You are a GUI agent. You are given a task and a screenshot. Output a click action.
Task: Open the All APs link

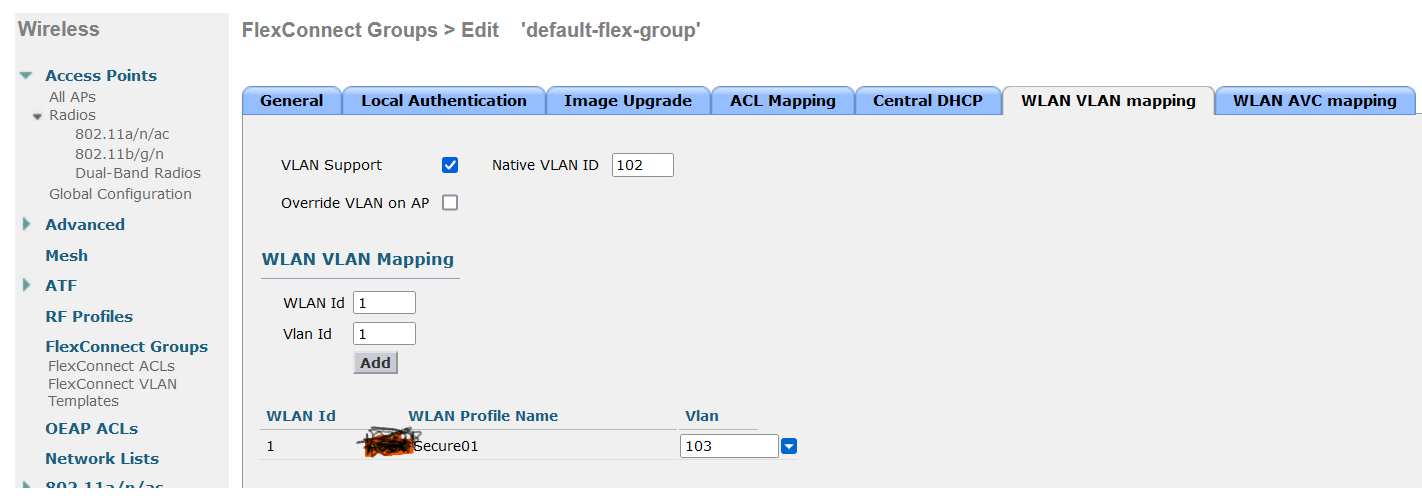(73, 97)
